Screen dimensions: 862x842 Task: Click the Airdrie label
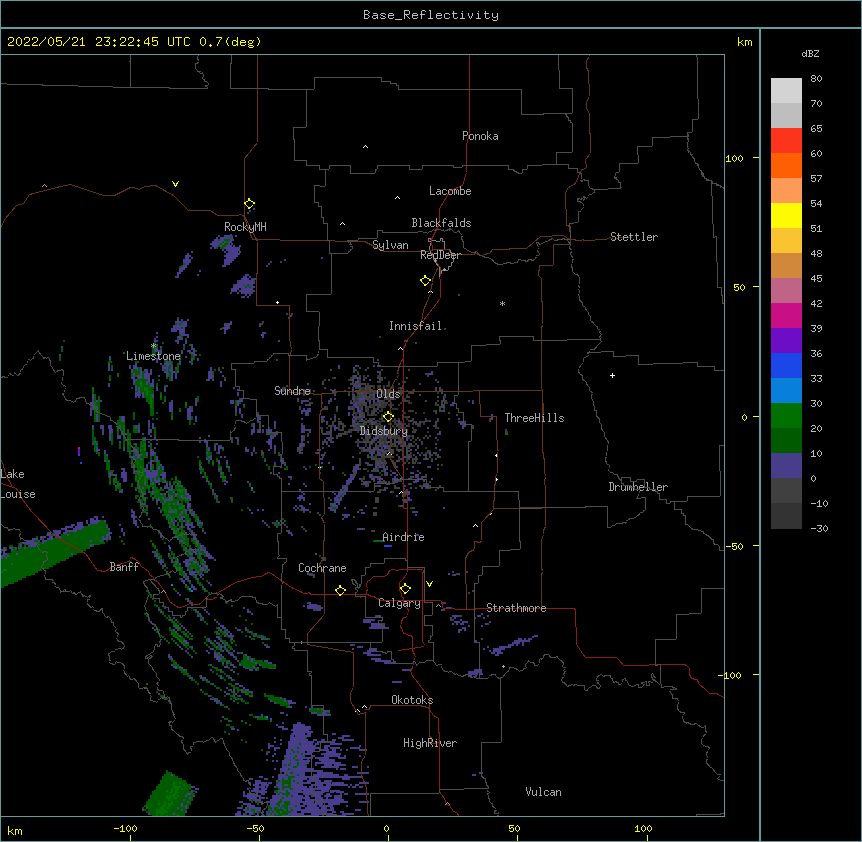coord(403,537)
